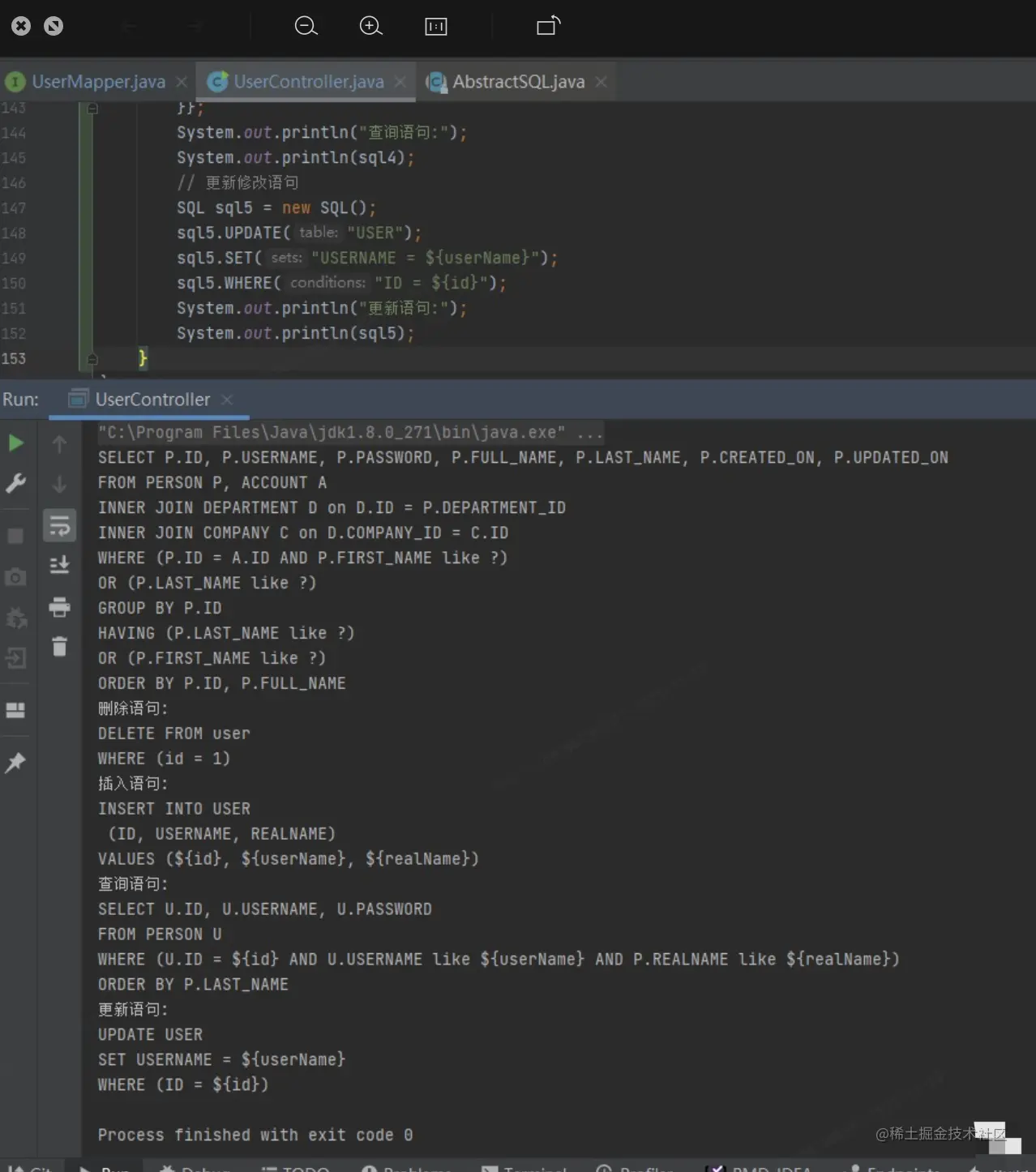Close the AbstractSQL.java tab
Image resolution: width=1036 pixels, height=1172 pixels.
601,82
